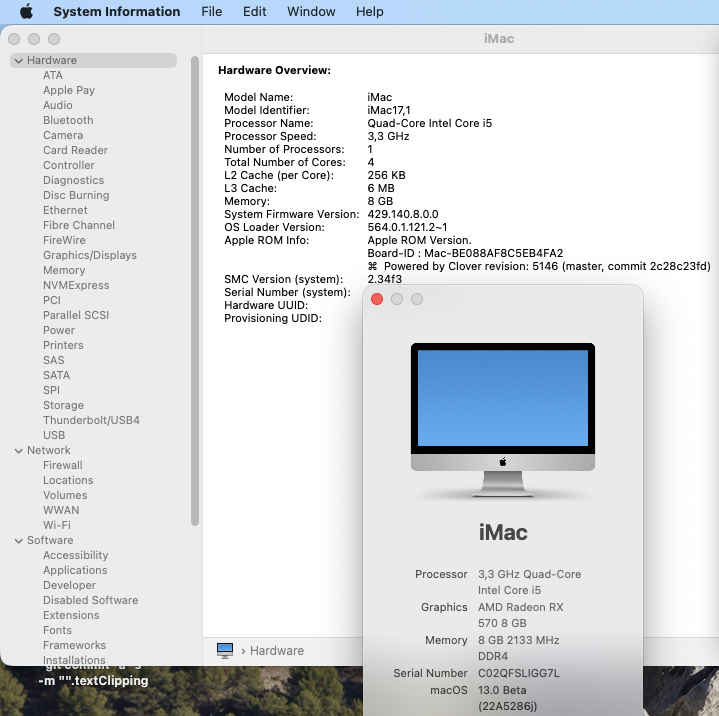Select Wi-Fi under Network
The width and height of the screenshot is (719, 716).
click(x=57, y=525)
